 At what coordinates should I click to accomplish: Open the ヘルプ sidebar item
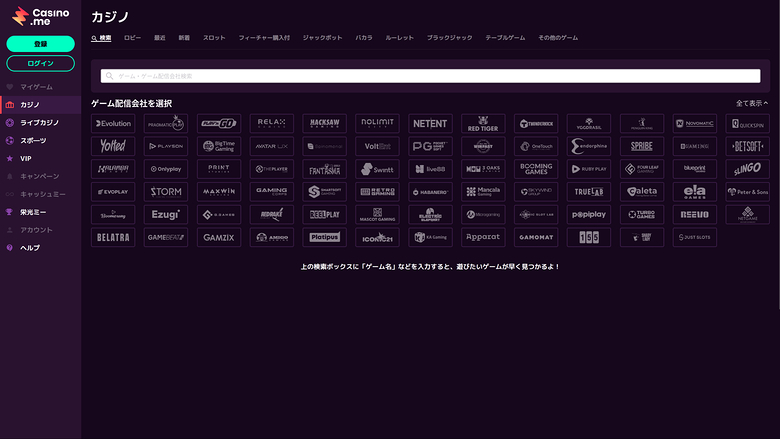(x=30, y=248)
